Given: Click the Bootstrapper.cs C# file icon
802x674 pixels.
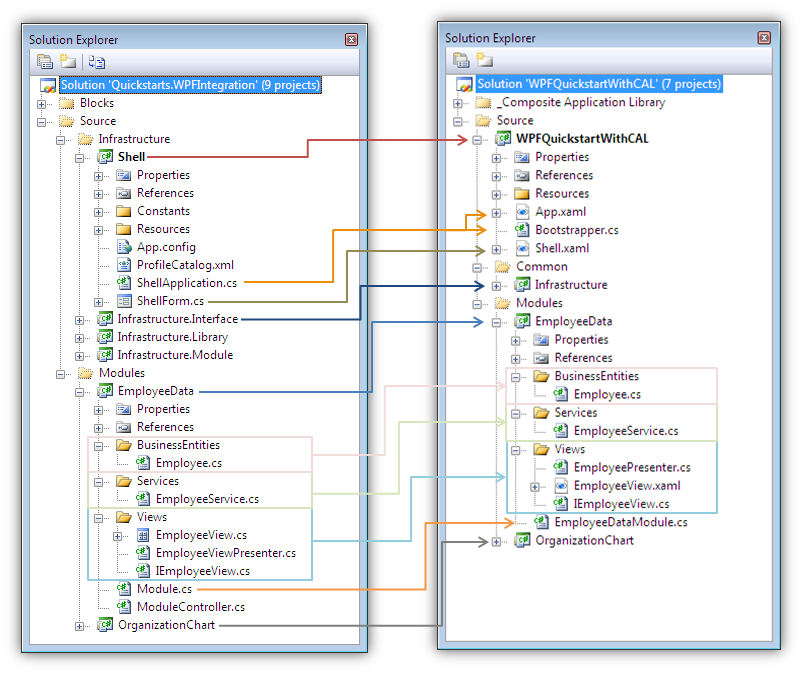Looking at the screenshot, I should (520, 229).
